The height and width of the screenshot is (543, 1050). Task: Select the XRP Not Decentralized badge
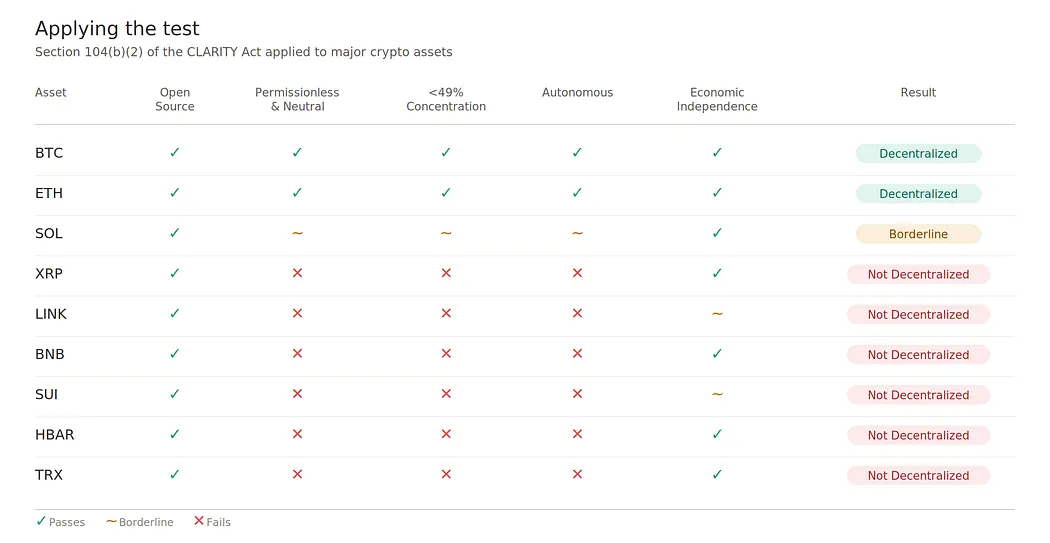pyautogui.click(x=918, y=274)
